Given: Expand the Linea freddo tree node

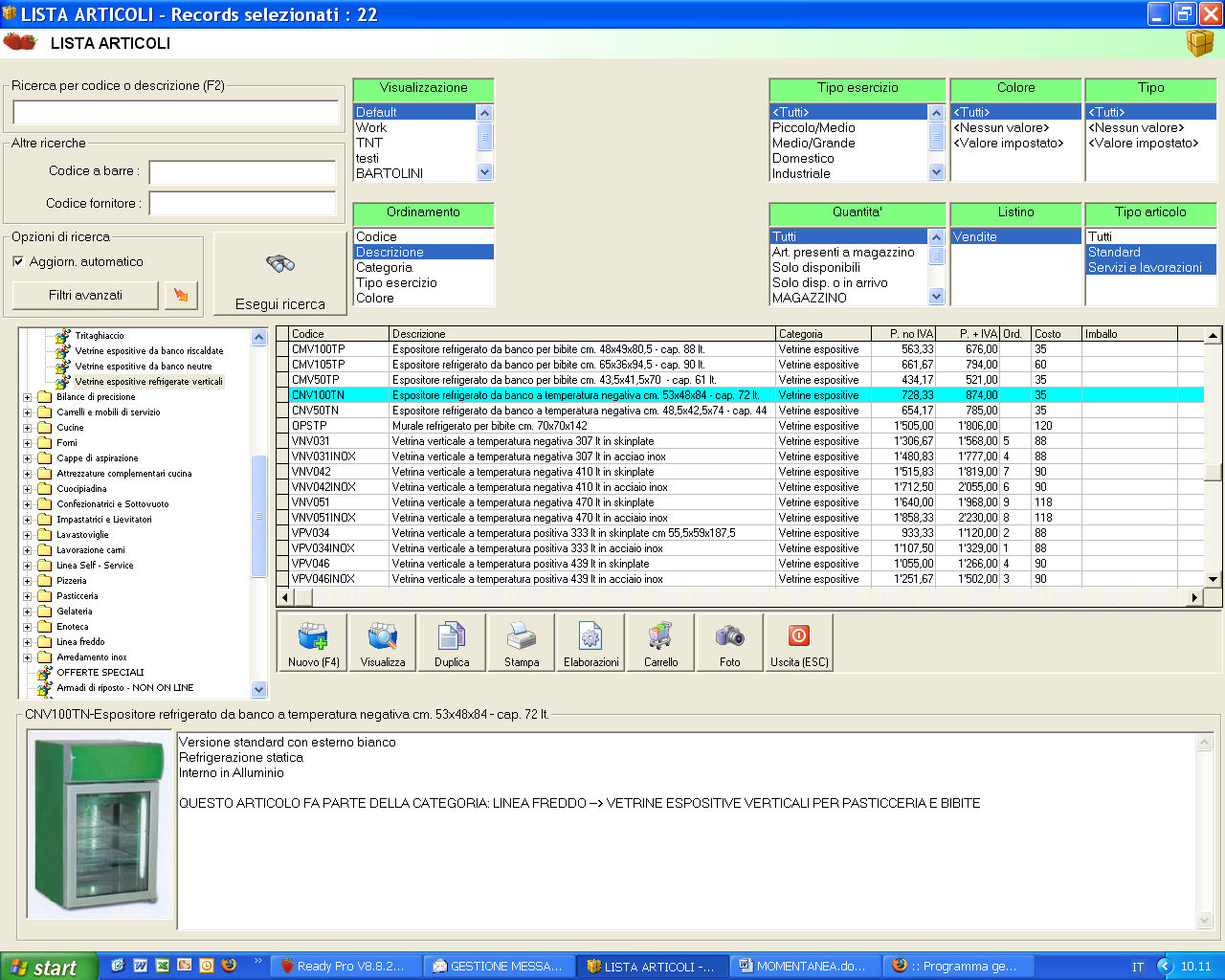Looking at the screenshot, I should [x=28, y=642].
